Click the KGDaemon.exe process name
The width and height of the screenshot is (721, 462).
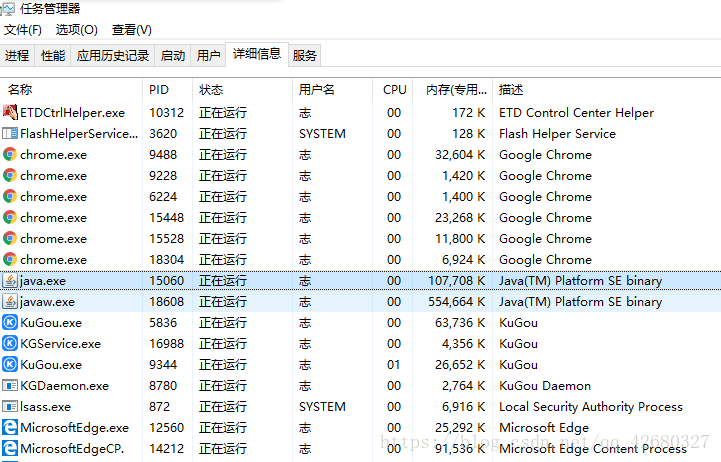coord(64,386)
